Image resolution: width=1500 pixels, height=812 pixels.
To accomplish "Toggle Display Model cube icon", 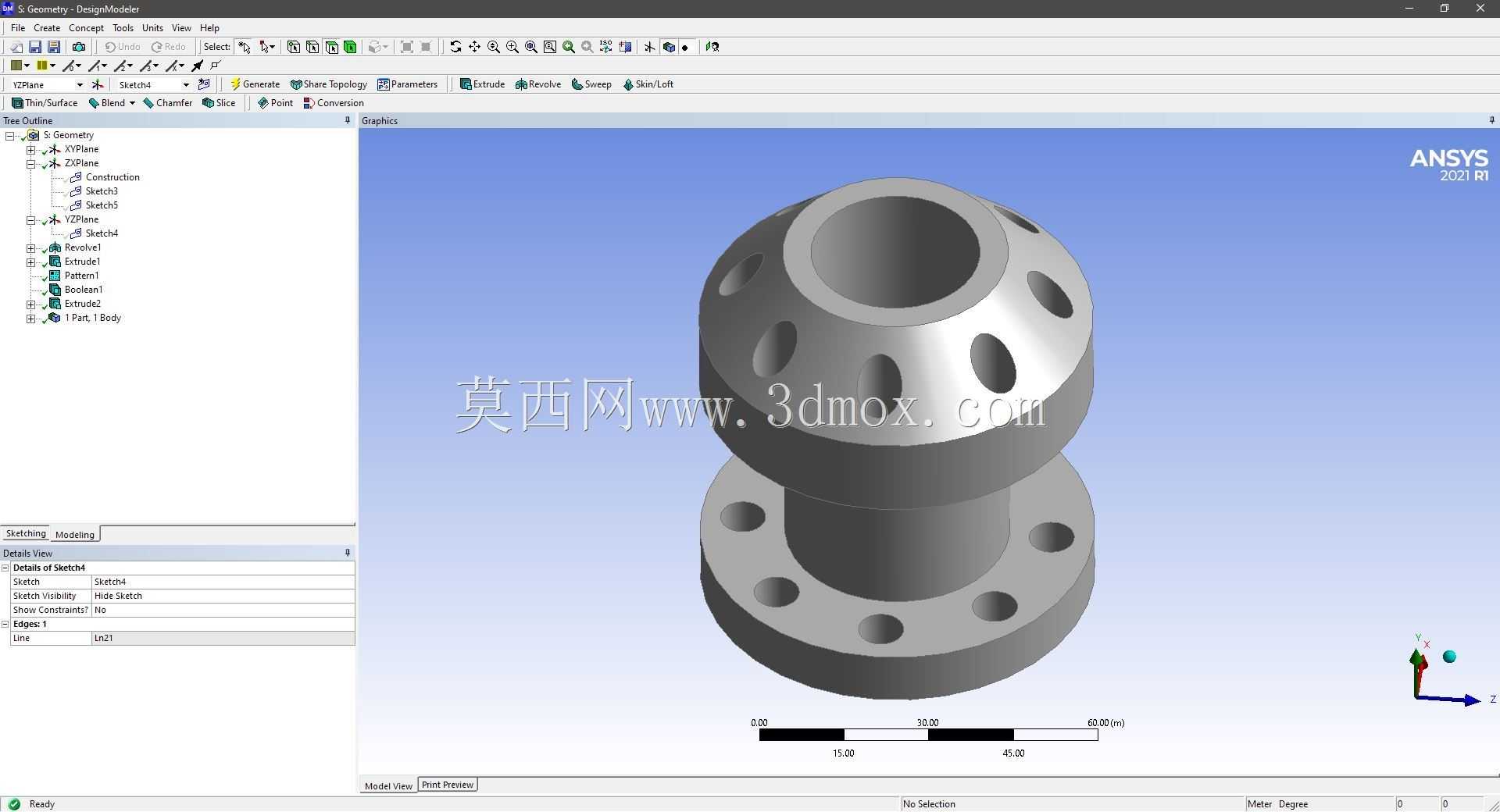I will click(668, 47).
